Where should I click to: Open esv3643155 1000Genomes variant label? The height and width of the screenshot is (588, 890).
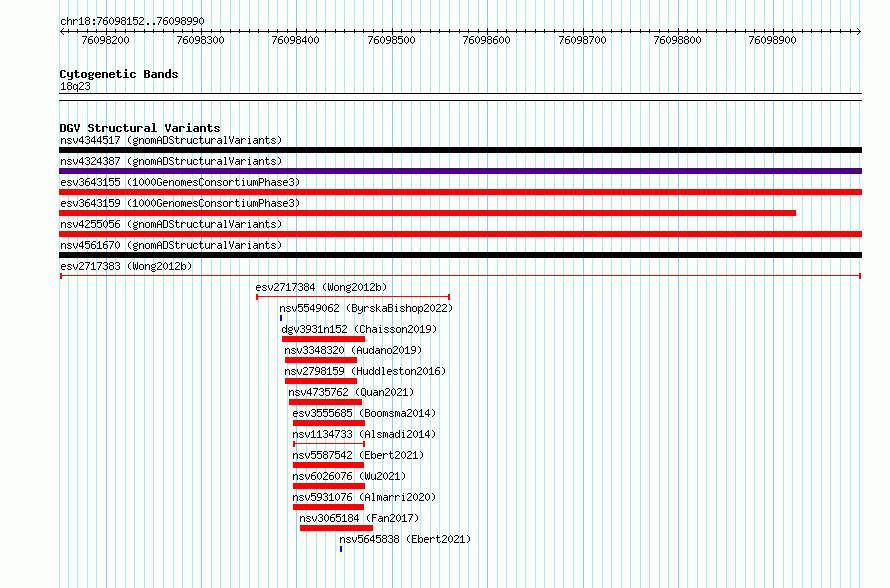coord(180,182)
